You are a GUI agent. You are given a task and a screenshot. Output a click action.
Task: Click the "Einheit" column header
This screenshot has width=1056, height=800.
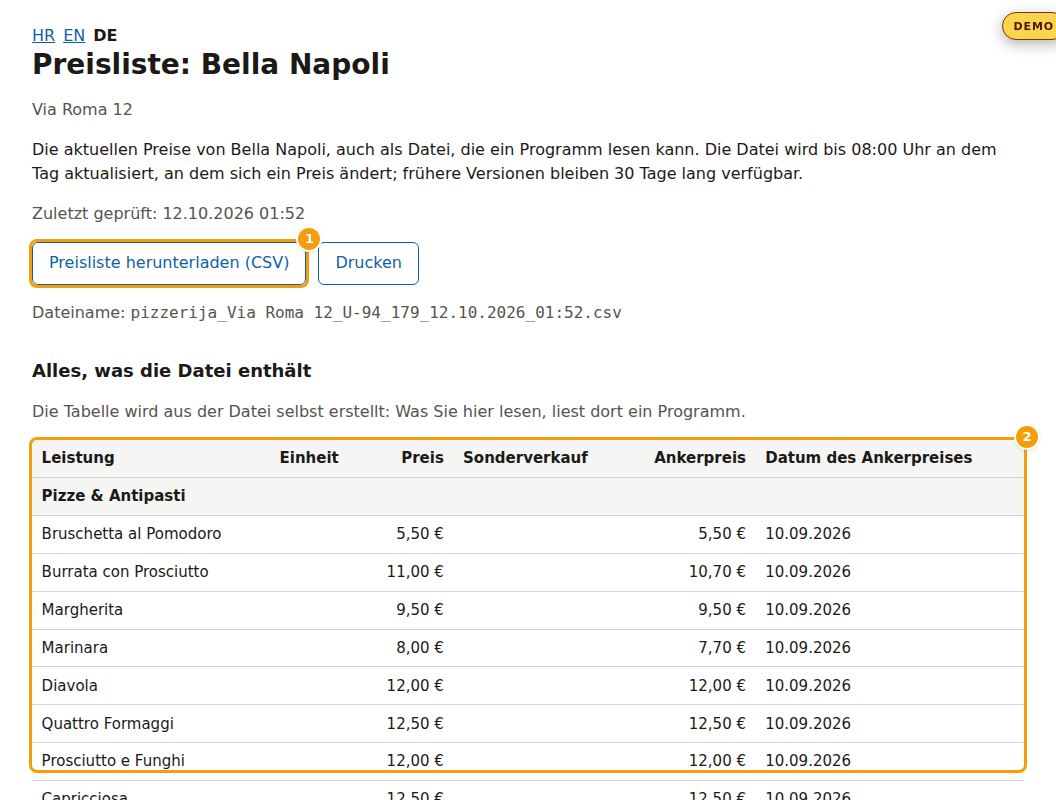(309, 458)
